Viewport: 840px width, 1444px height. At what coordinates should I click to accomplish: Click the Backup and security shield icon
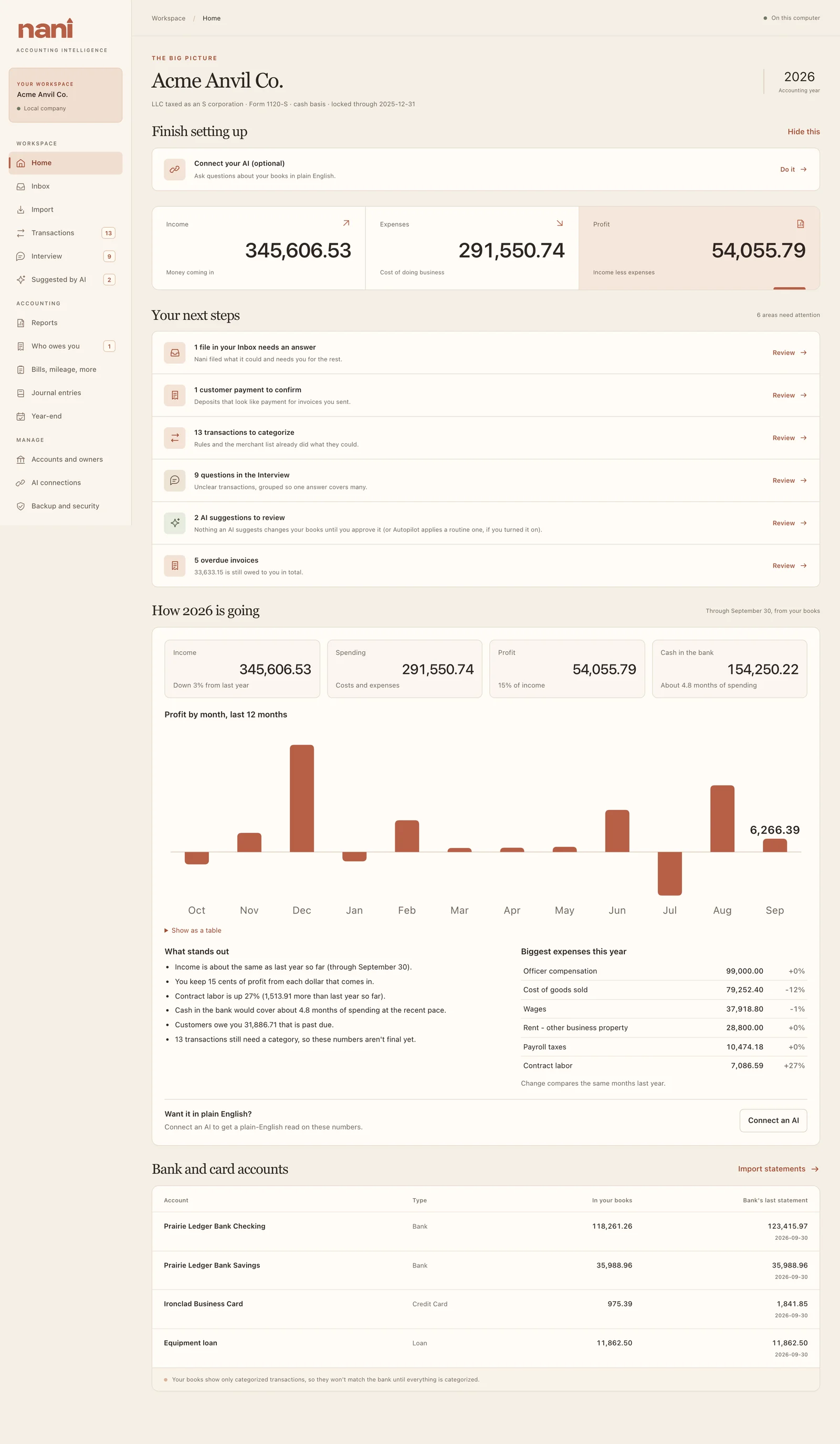tap(20, 506)
